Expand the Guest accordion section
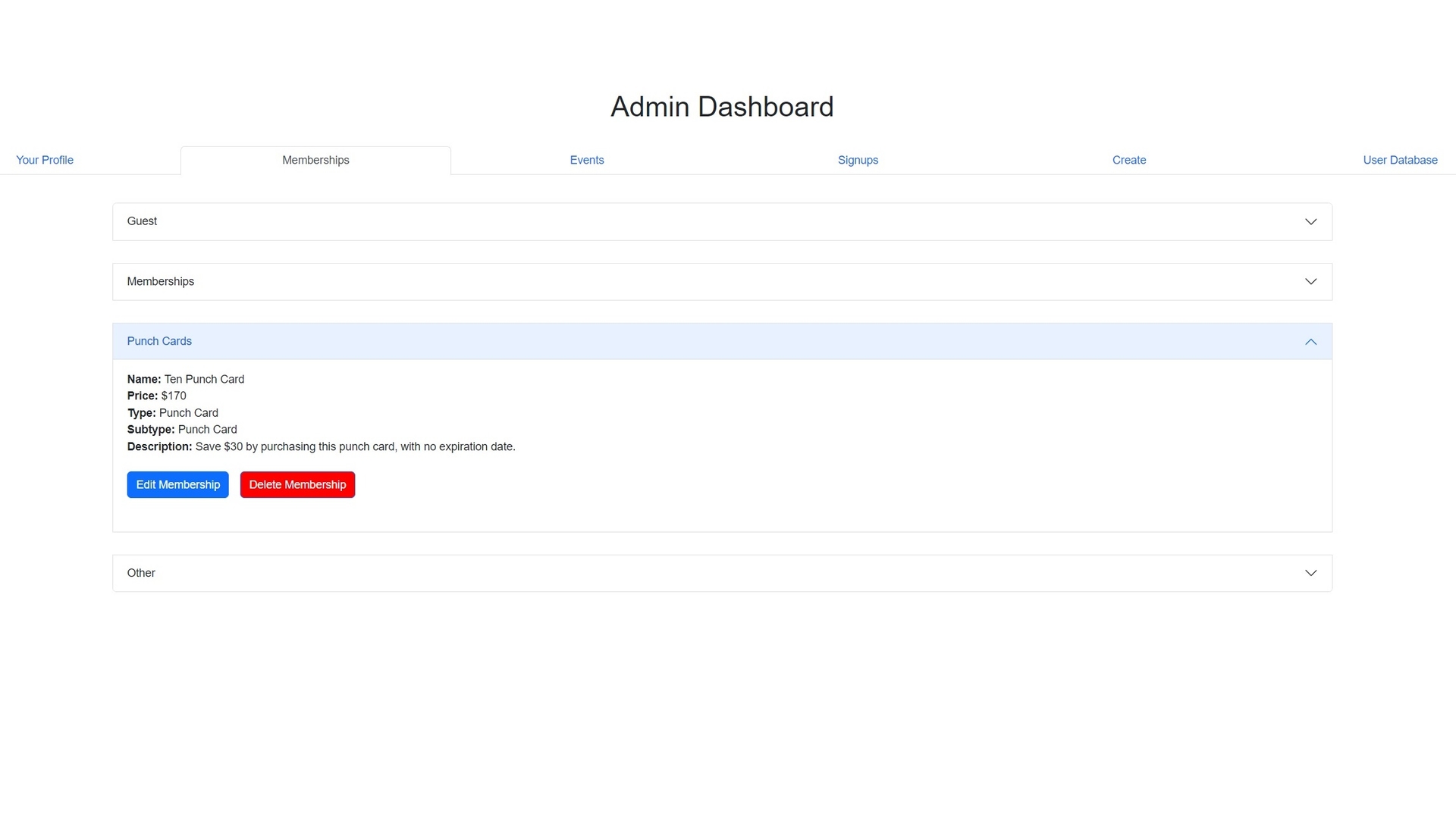 722,221
